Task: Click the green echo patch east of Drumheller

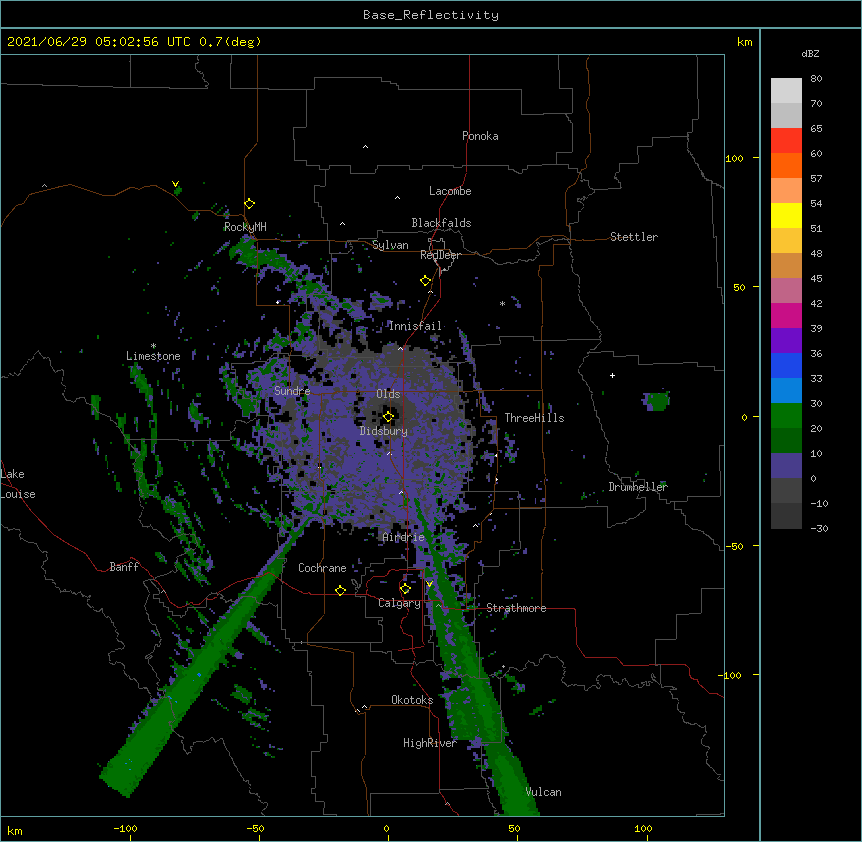Action: (x=656, y=401)
